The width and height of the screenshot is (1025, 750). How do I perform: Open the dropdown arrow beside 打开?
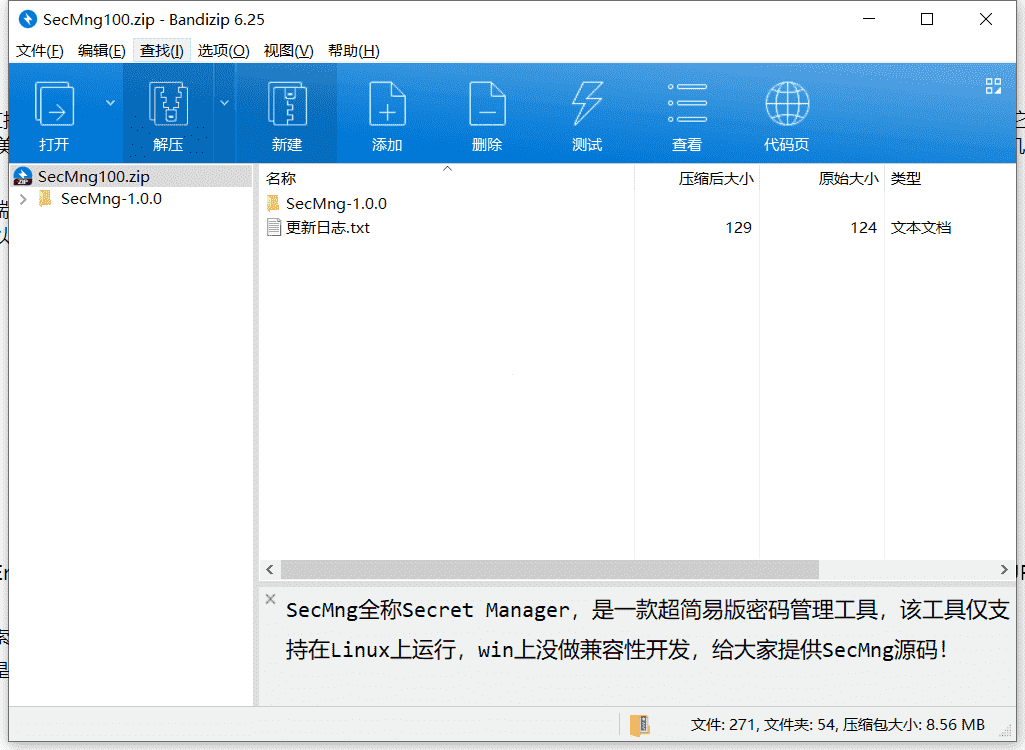pyautogui.click(x=110, y=103)
